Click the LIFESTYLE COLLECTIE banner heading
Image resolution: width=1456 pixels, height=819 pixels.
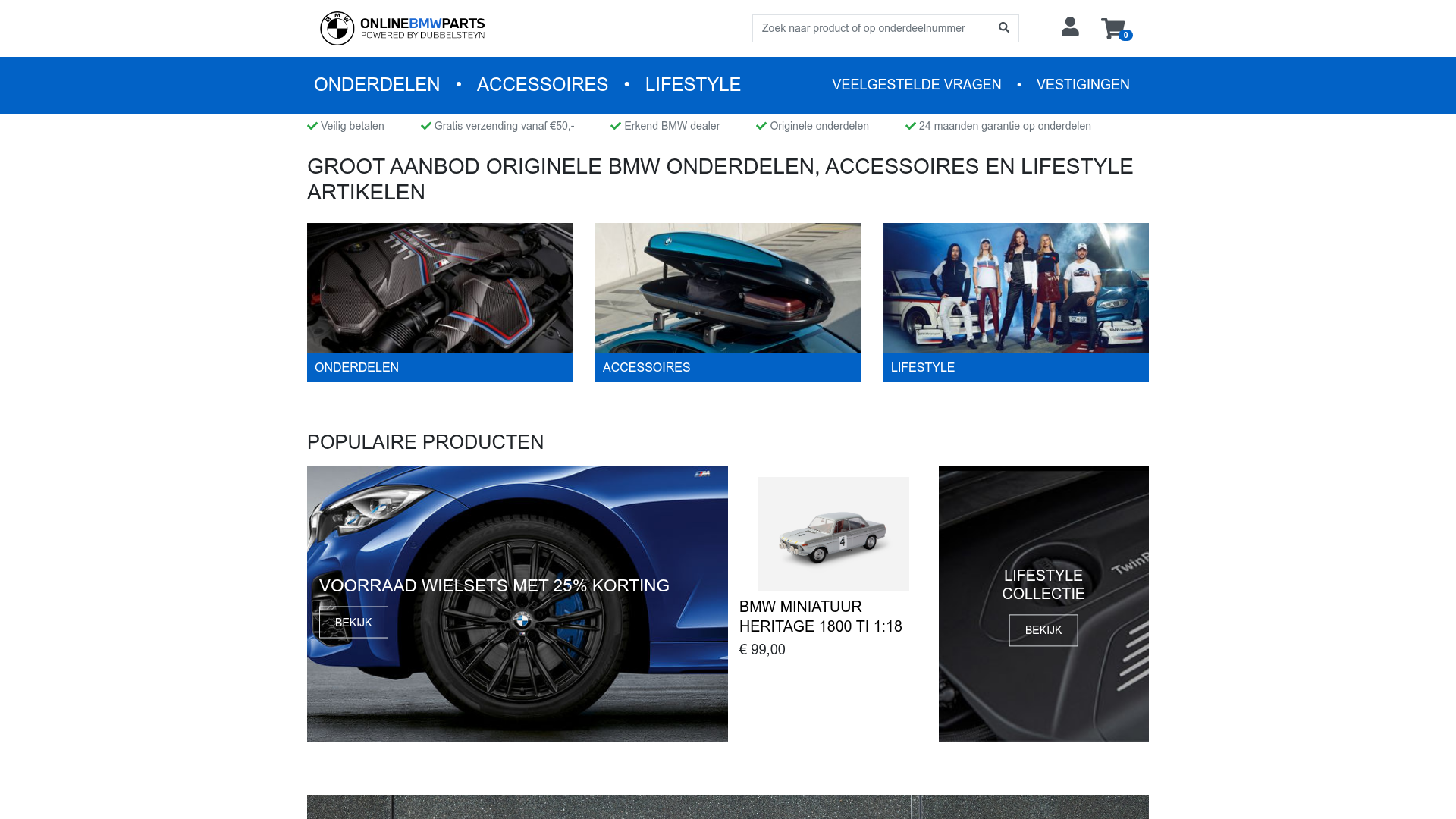pos(1043,585)
